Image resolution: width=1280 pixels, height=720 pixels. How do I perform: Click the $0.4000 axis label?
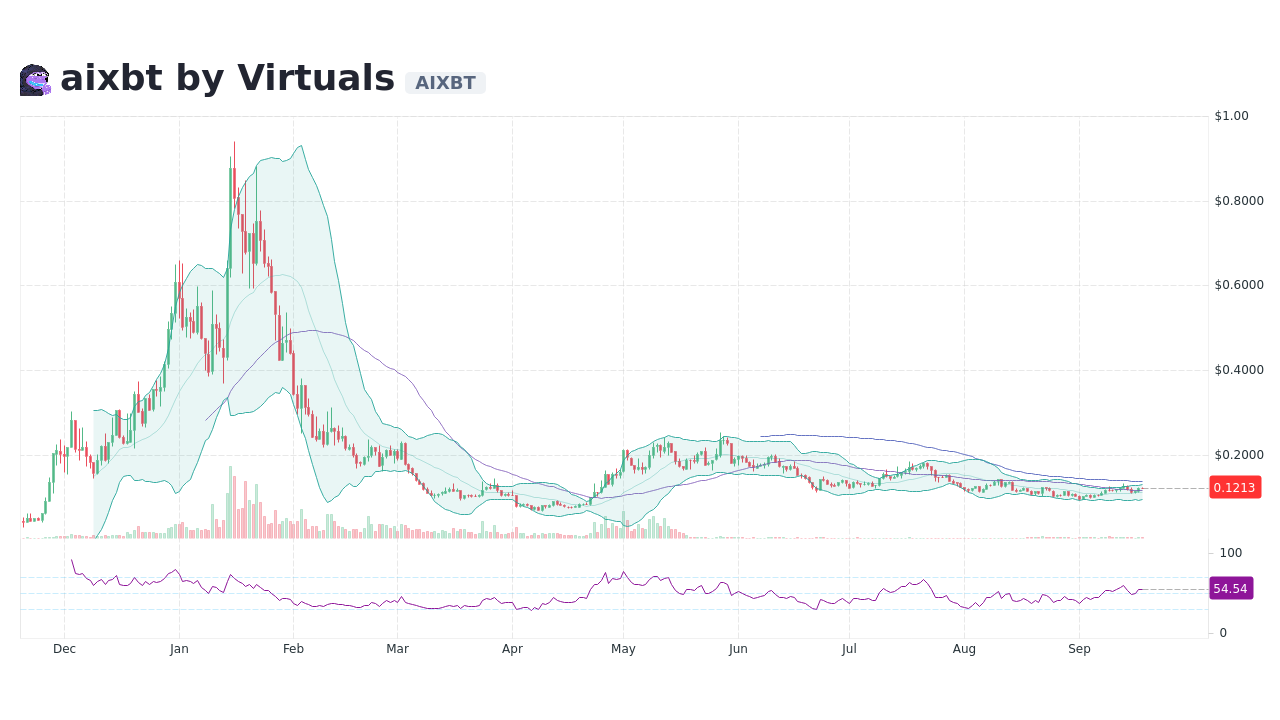click(1237, 369)
